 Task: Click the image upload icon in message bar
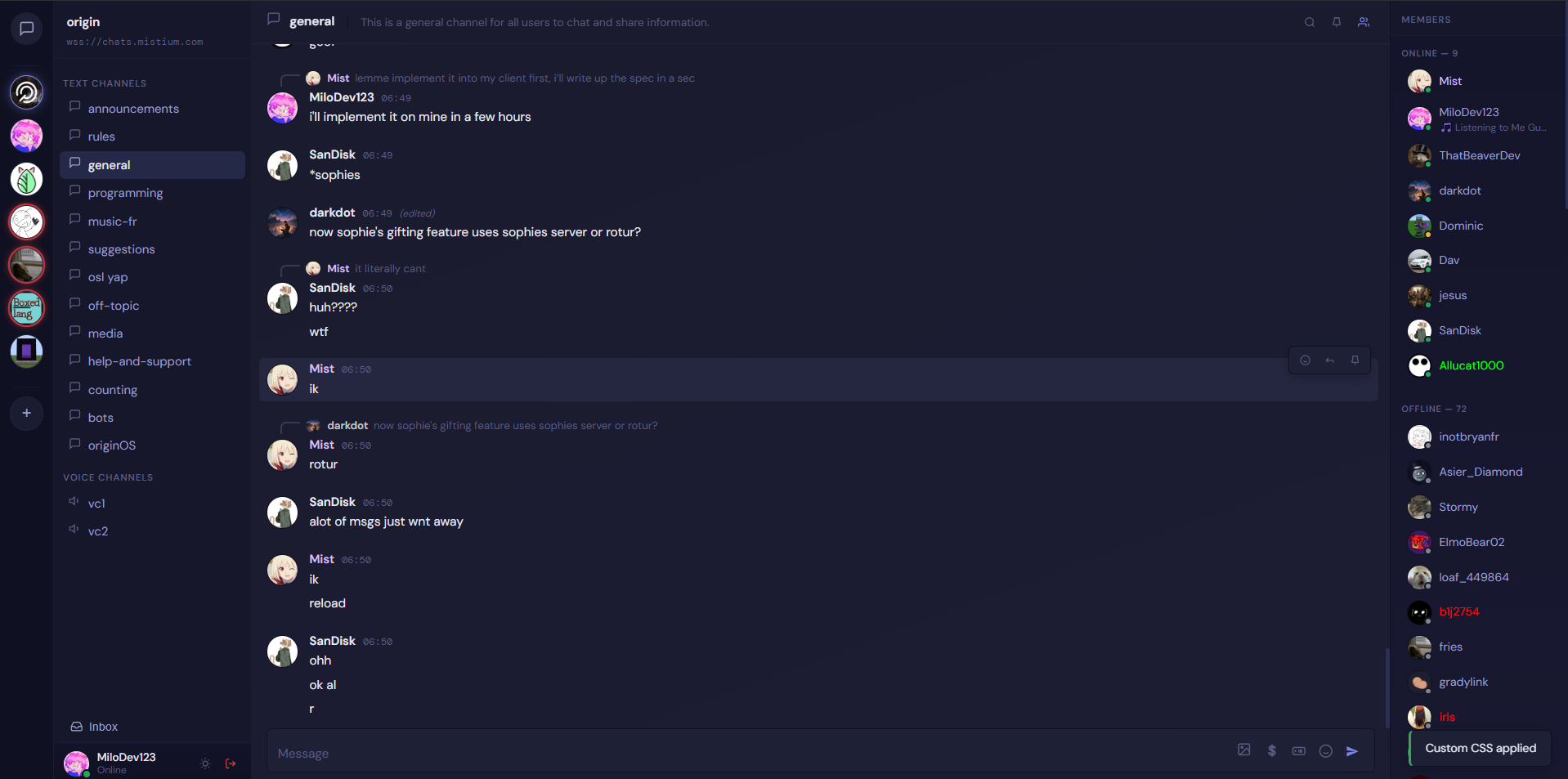[1243, 750]
